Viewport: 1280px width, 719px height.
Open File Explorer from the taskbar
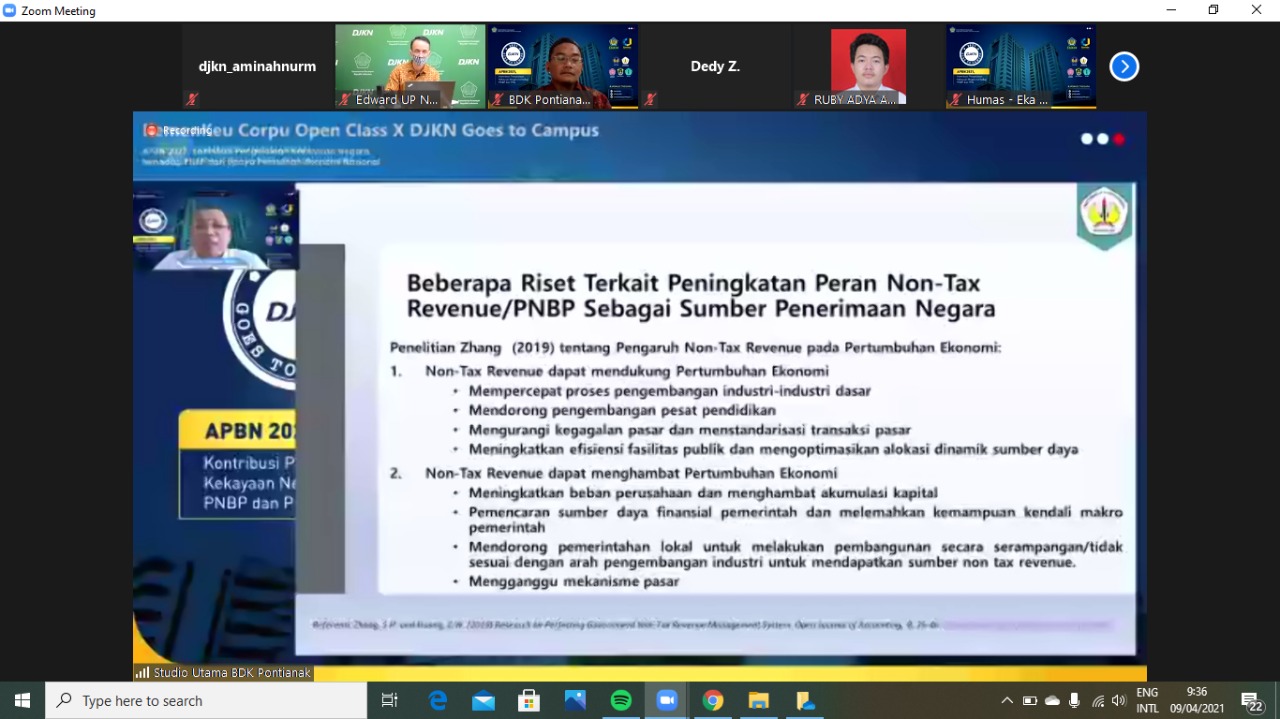[x=759, y=701]
